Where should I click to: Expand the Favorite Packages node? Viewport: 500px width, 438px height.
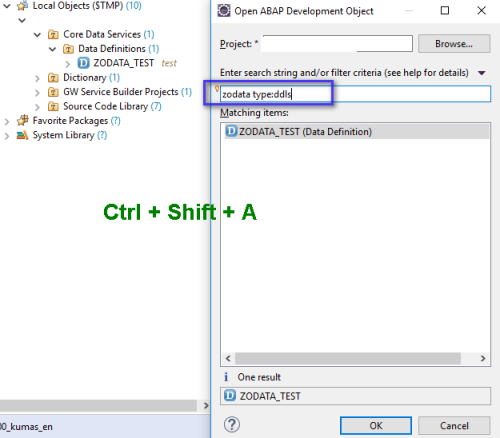click(x=7, y=122)
